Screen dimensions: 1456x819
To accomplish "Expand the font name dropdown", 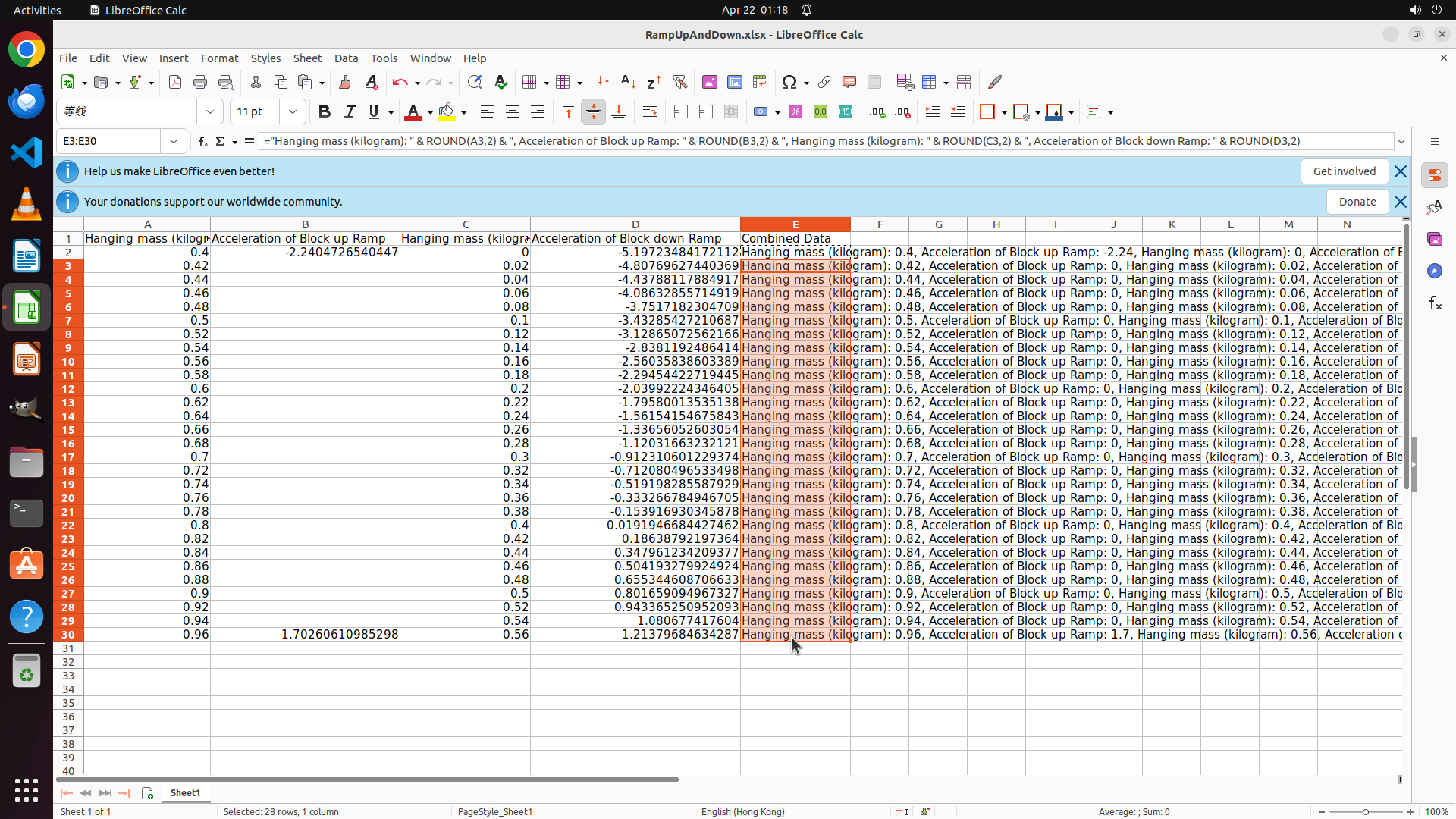I will [210, 112].
